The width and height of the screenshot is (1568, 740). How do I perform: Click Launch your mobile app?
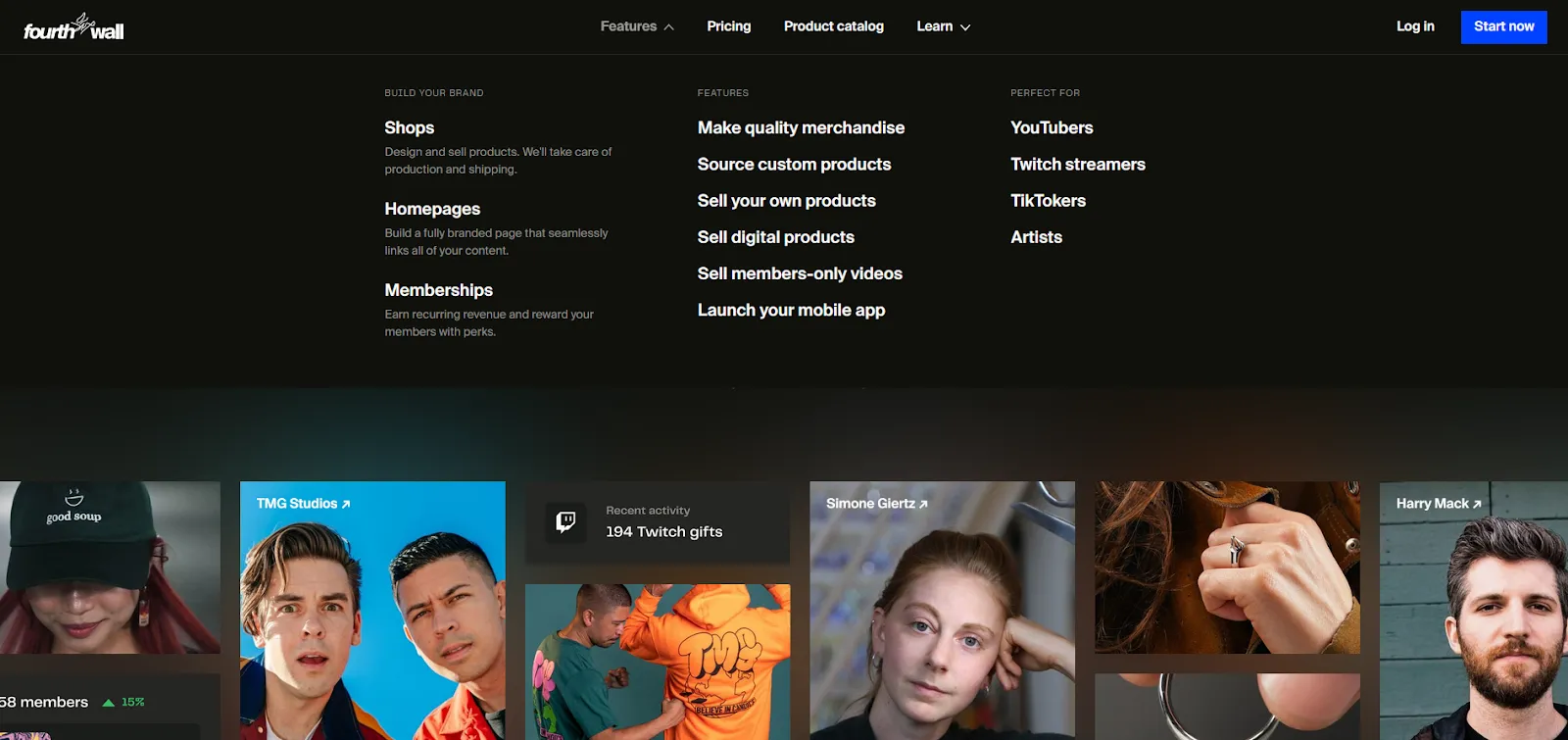point(791,310)
